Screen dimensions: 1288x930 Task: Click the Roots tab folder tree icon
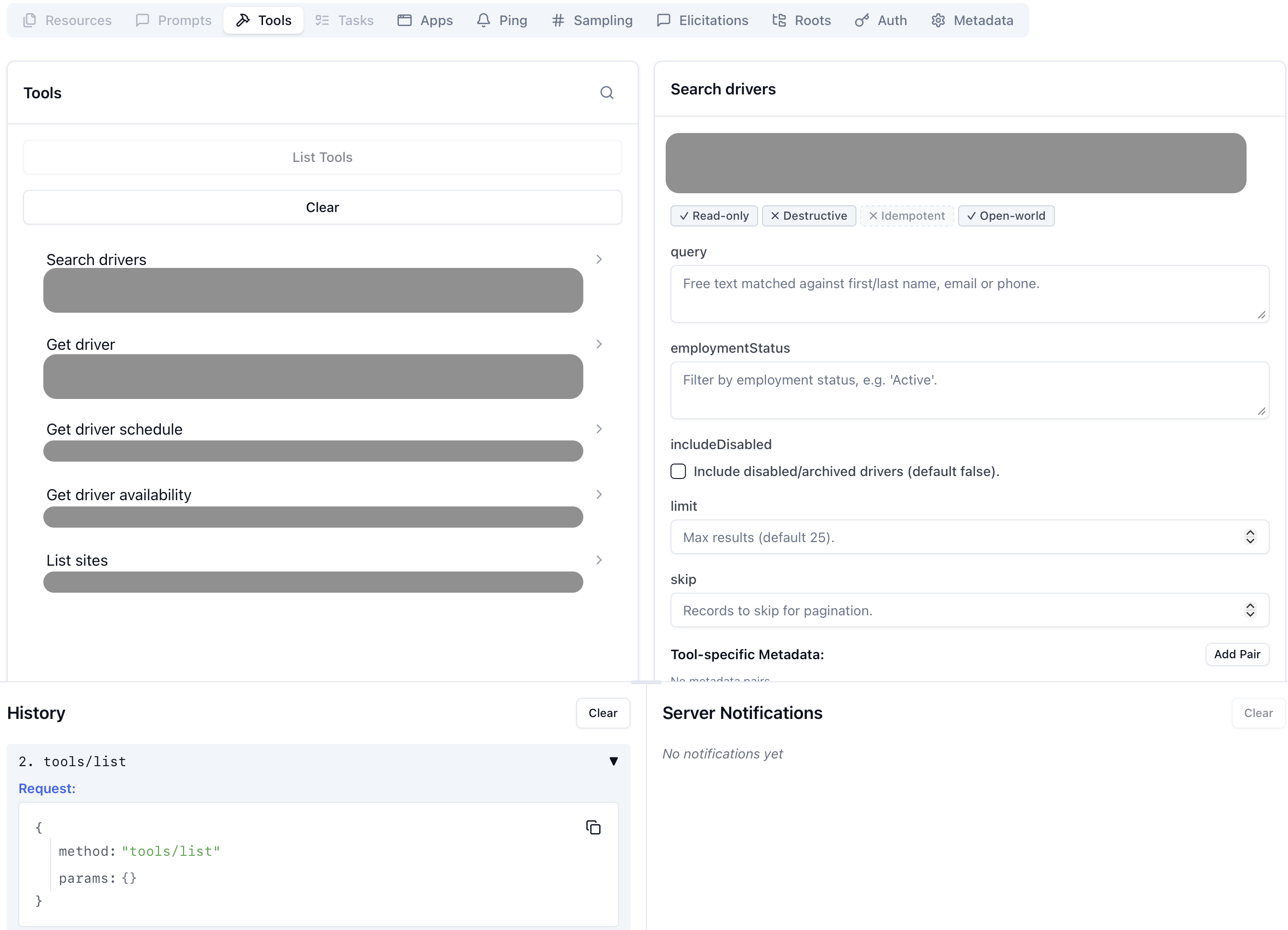point(779,20)
